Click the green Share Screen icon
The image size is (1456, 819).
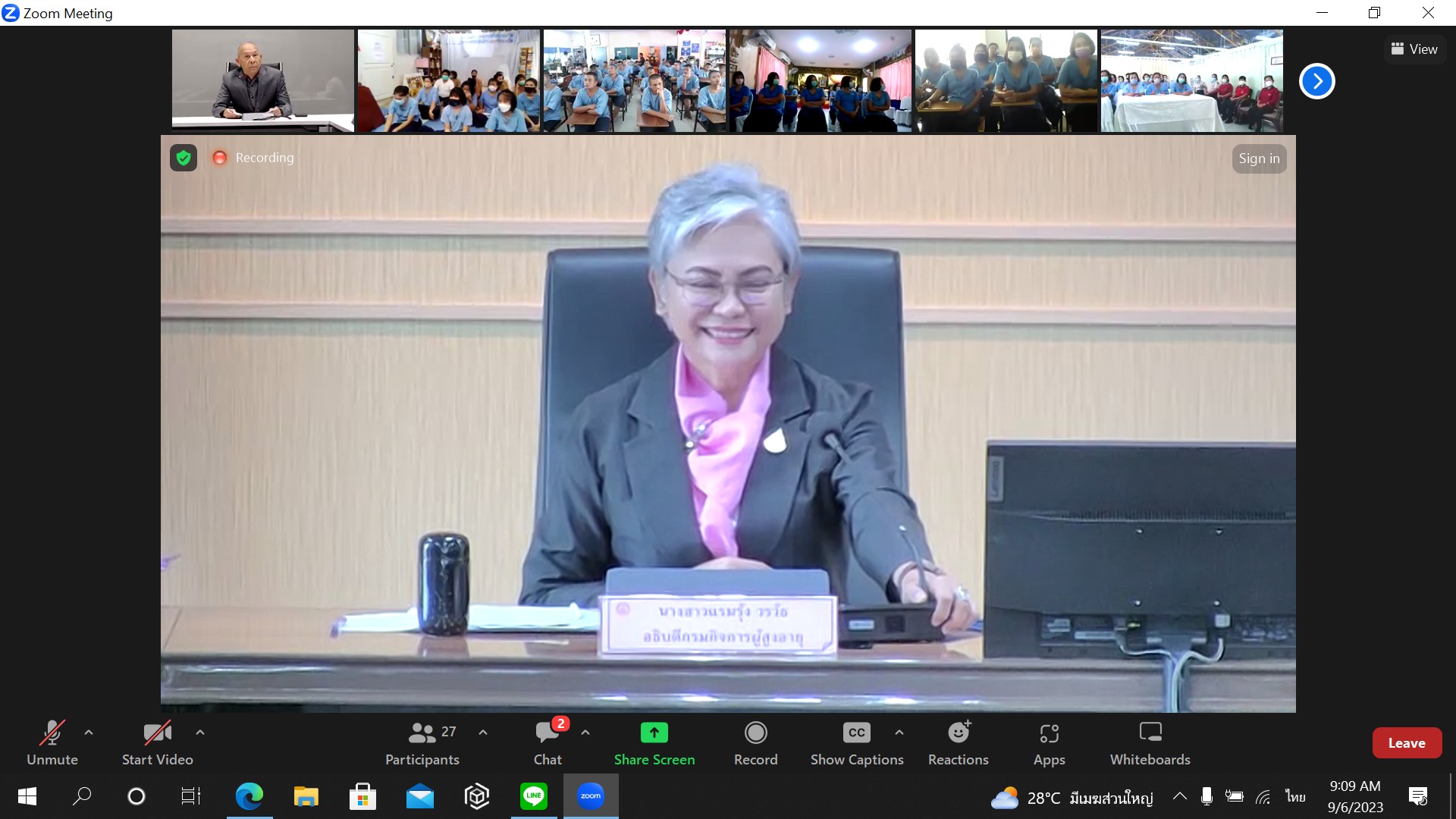(654, 733)
